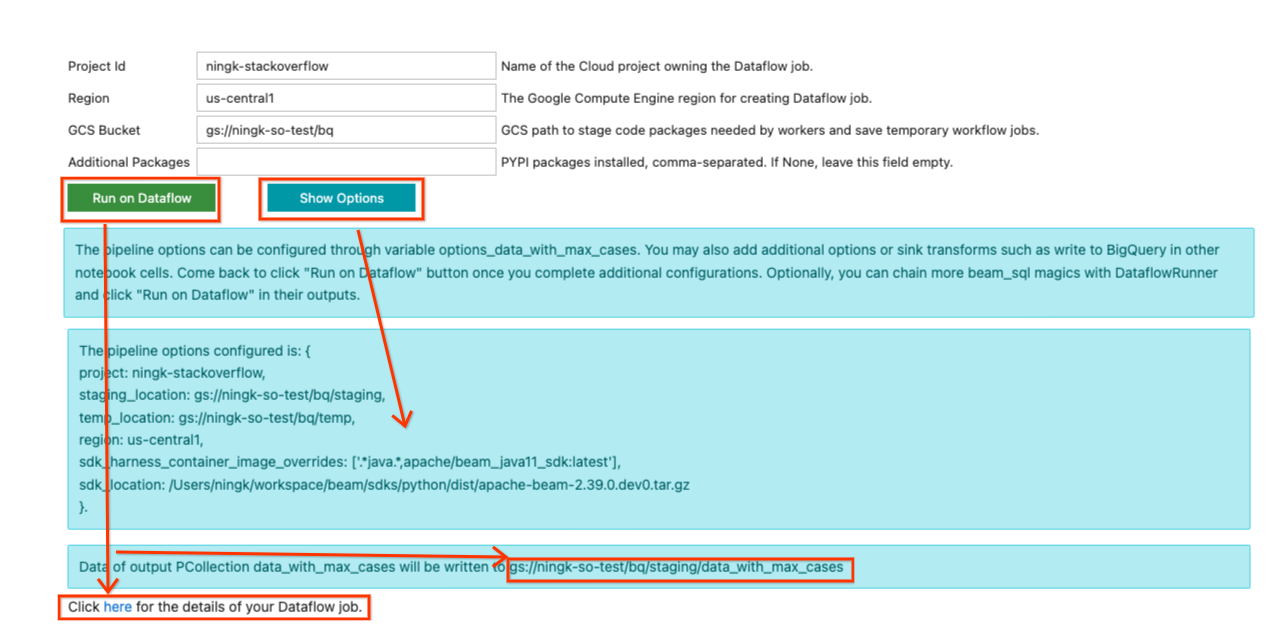Viewport: 1275px width, 632px height.
Task: Click the Additional Packages label
Action: click(x=129, y=161)
